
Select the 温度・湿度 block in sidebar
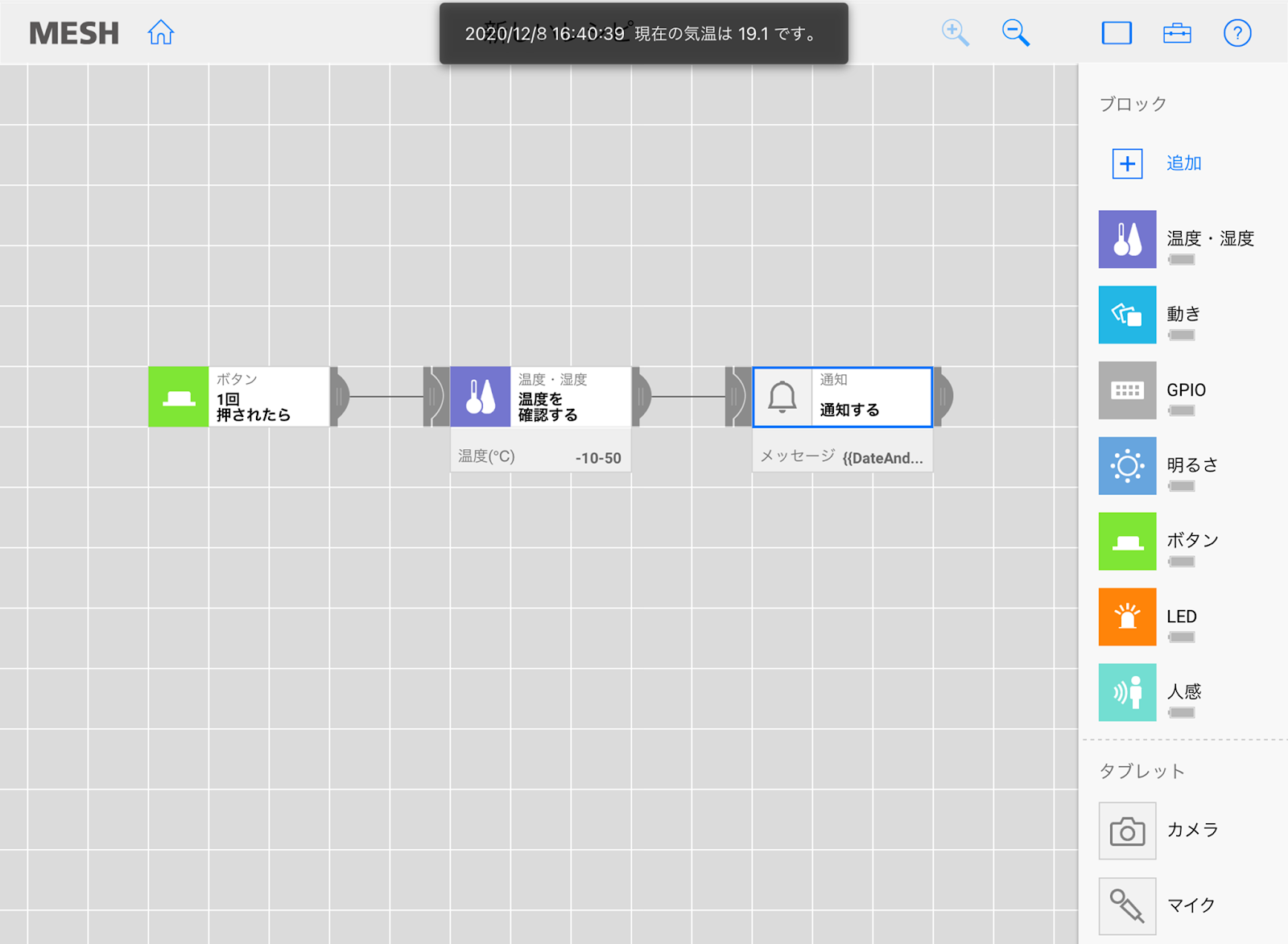pos(1127,240)
